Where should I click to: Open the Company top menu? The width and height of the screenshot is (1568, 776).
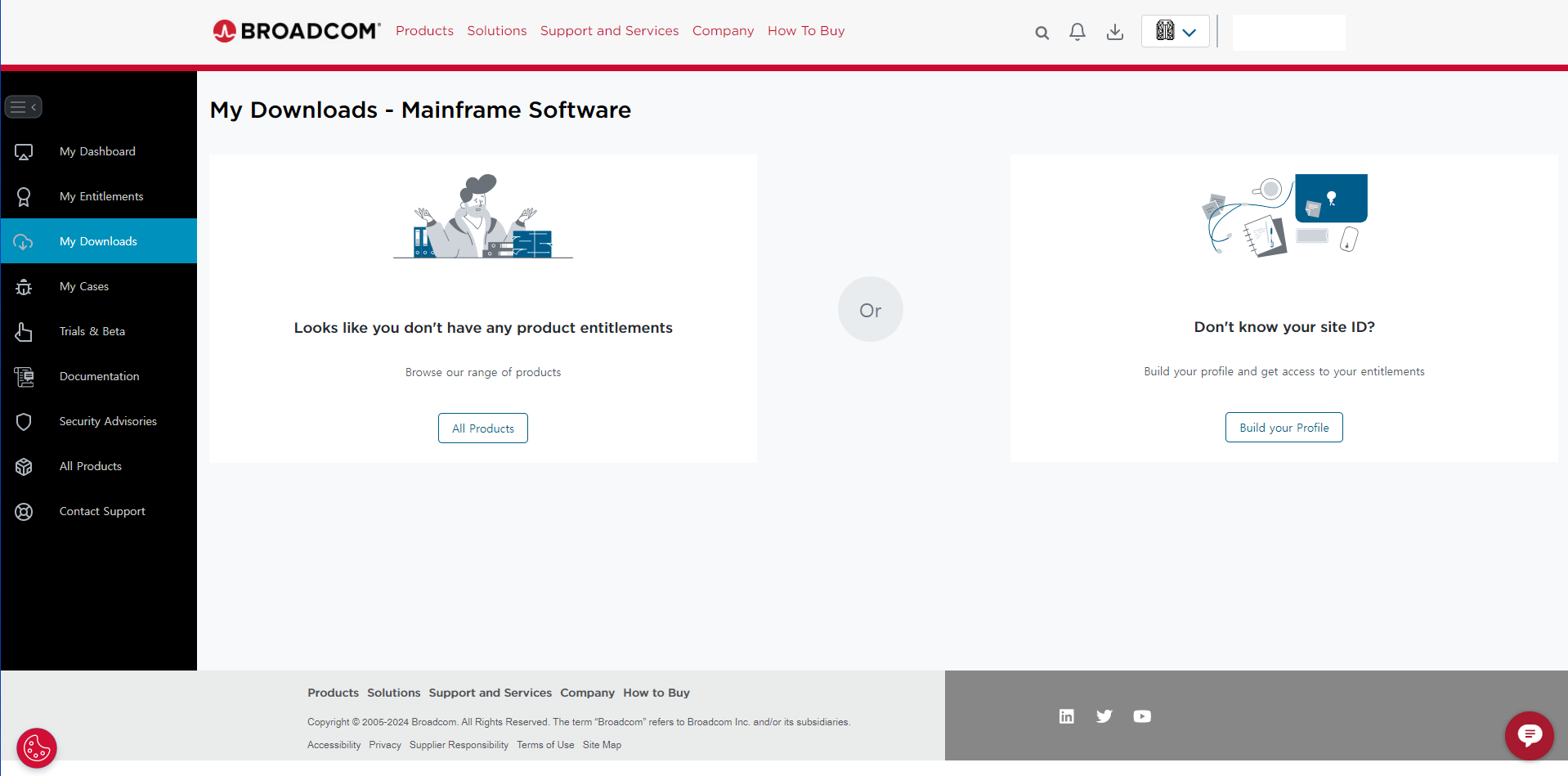tap(723, 31)
